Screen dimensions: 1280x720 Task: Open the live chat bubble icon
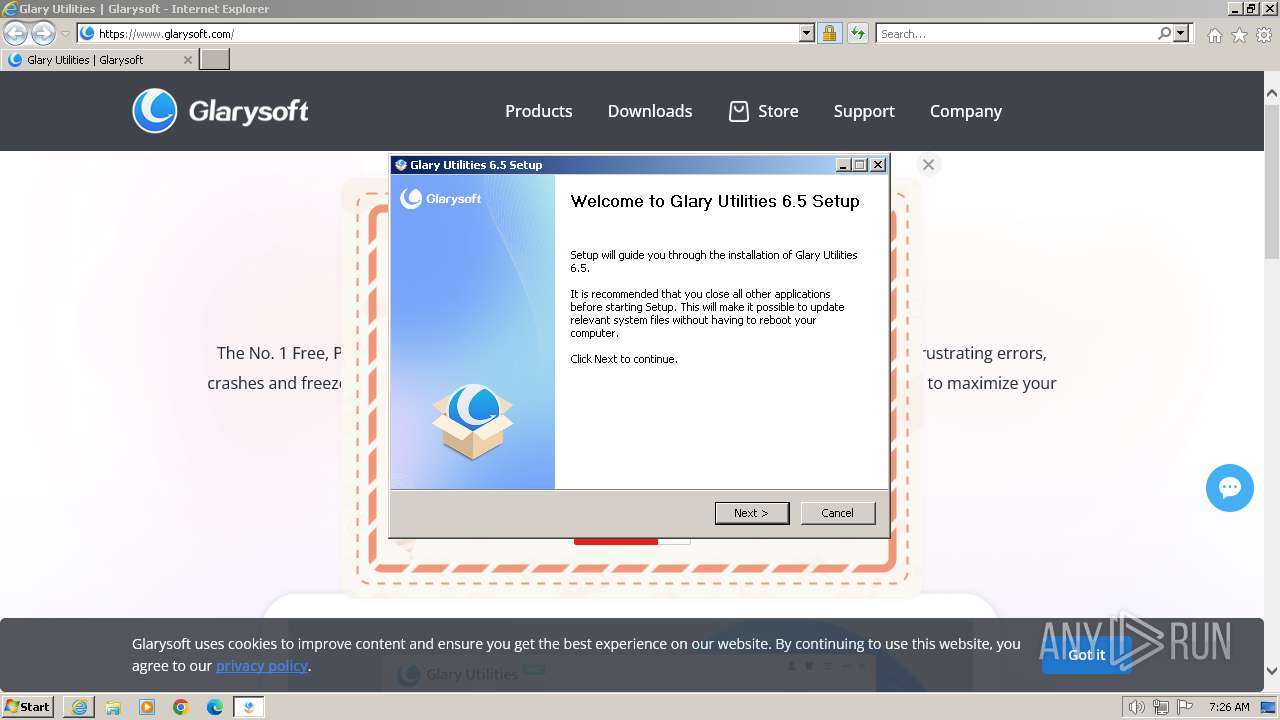(x=1230, y=488)
